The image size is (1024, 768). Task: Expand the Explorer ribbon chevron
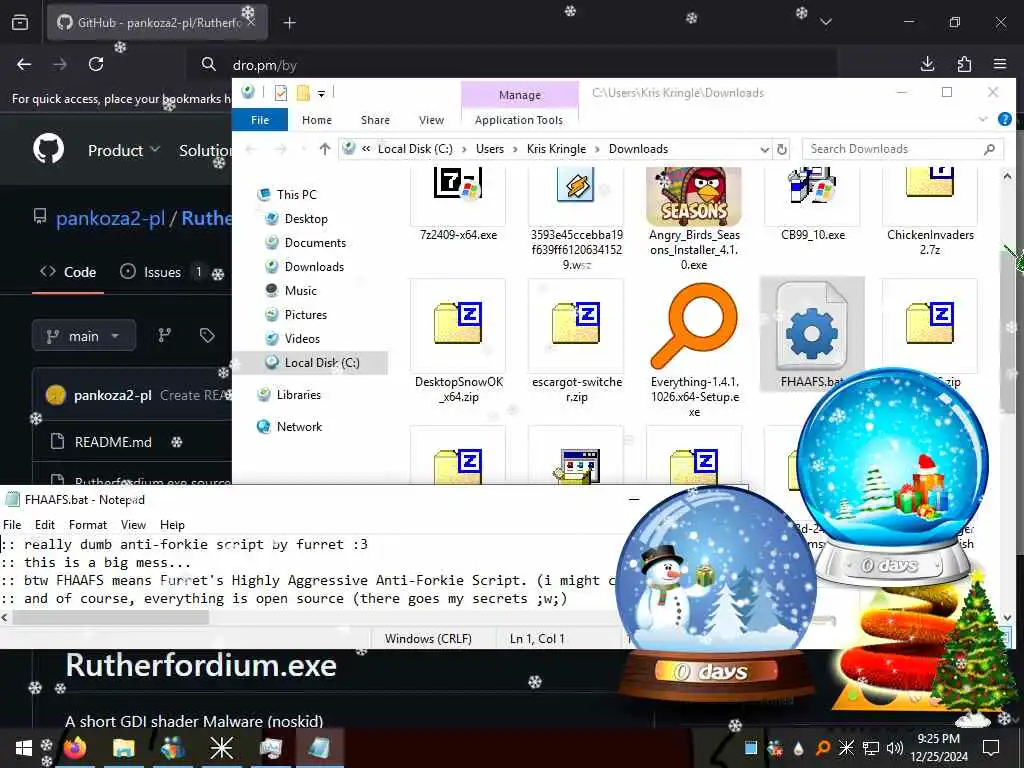click(983, 119)
